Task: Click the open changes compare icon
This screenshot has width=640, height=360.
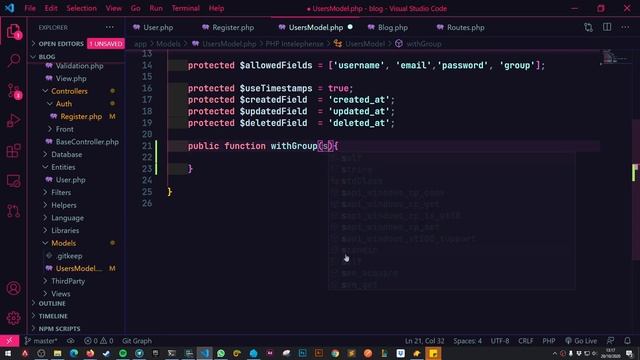Action: pos(588,27)
